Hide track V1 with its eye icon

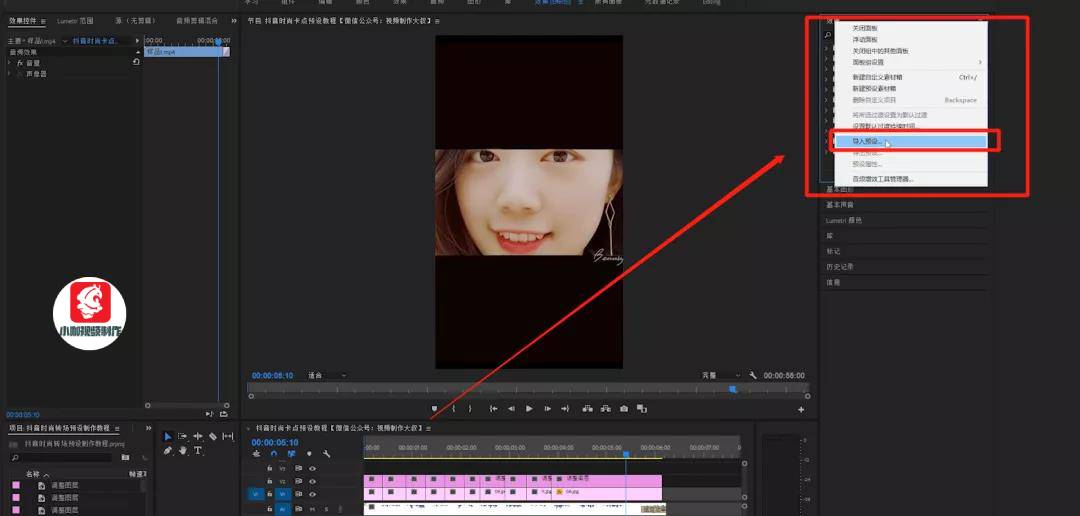point(312,494)
